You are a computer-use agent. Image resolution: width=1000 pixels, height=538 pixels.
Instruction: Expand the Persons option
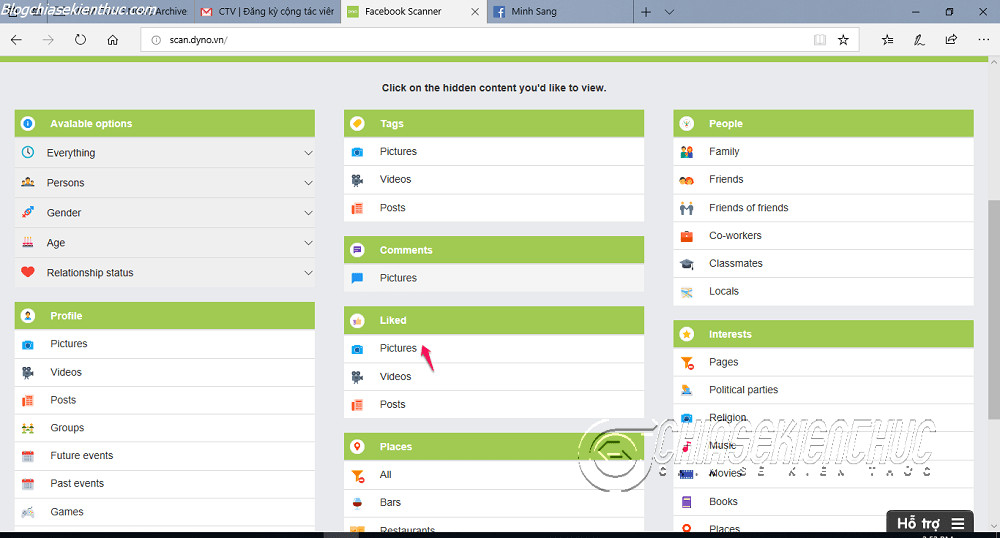(308, 183)
